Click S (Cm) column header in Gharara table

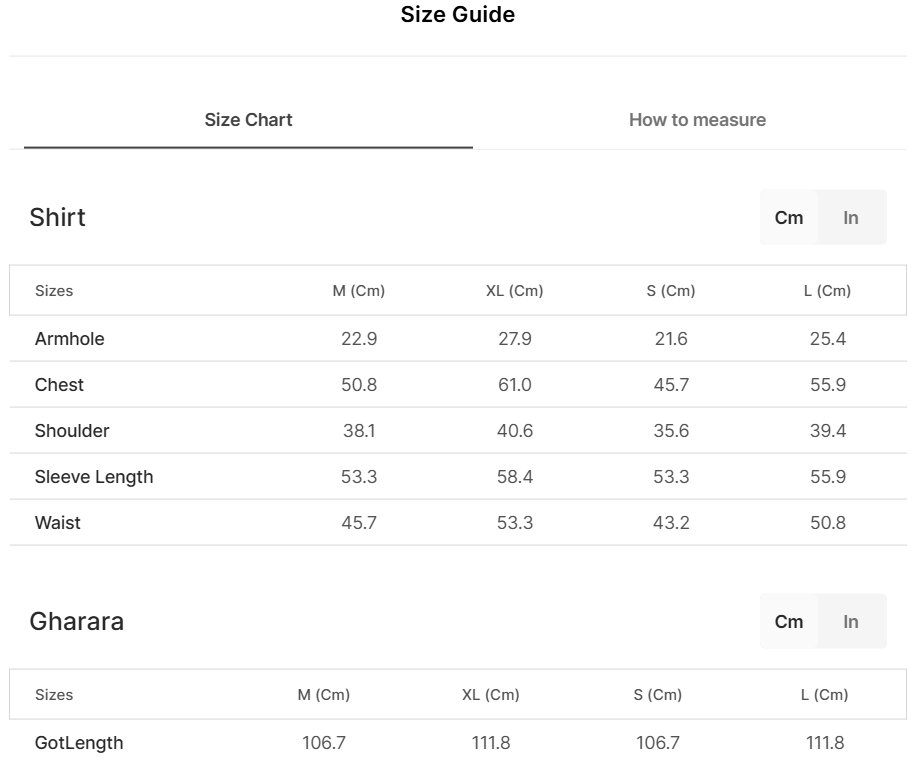click(658, 695)
